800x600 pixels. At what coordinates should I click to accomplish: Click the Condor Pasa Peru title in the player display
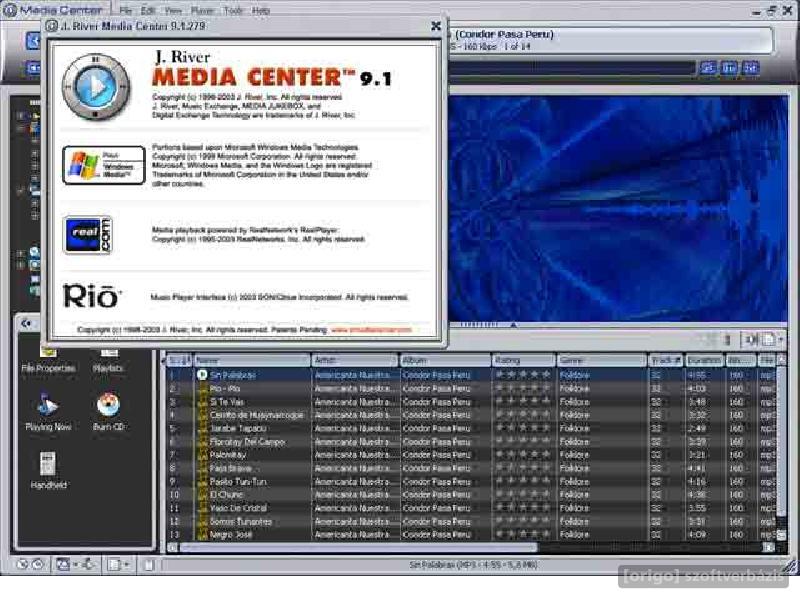[505, 34]
